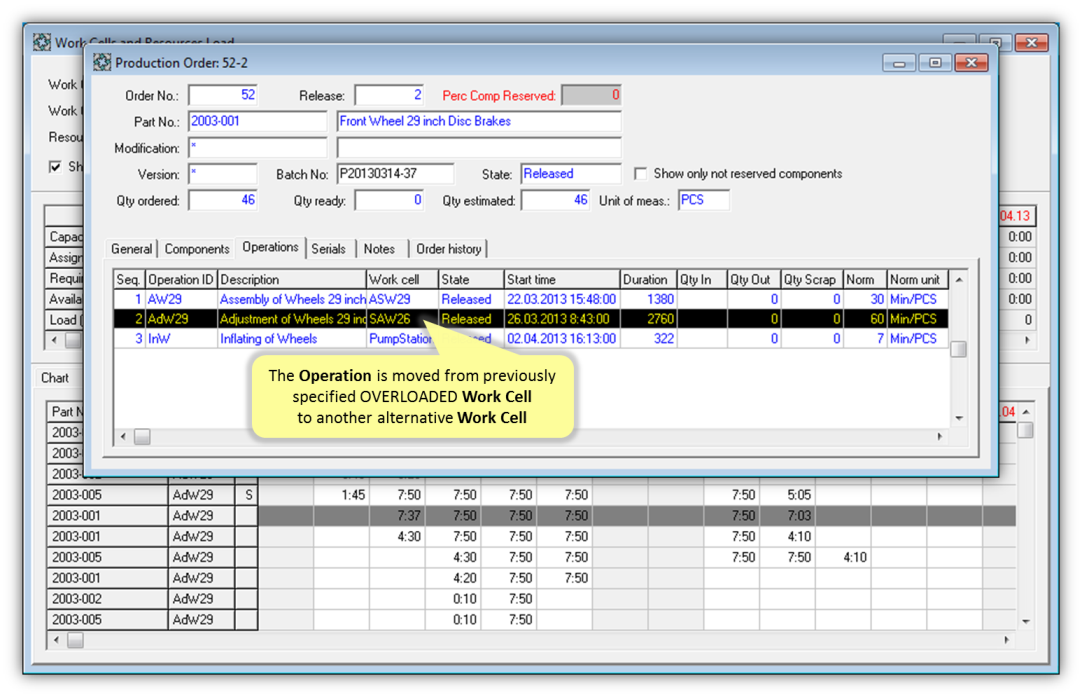Switch to the General tab
This screenshot has width=1082, height=697.
point(131,249)
